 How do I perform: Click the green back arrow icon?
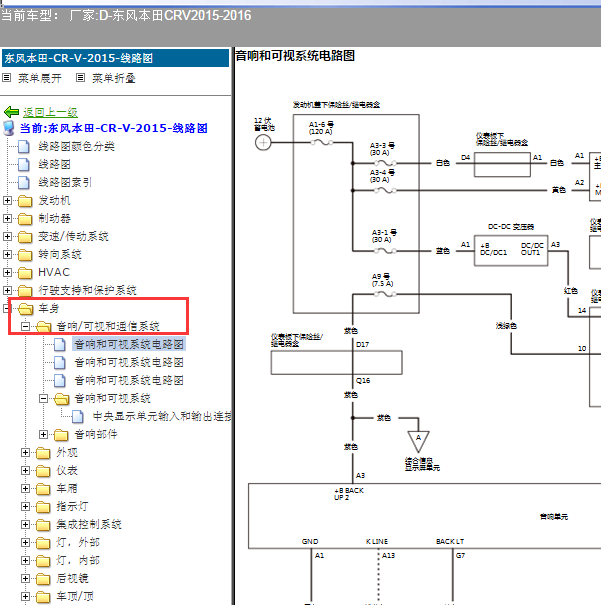tap(11, 112)
